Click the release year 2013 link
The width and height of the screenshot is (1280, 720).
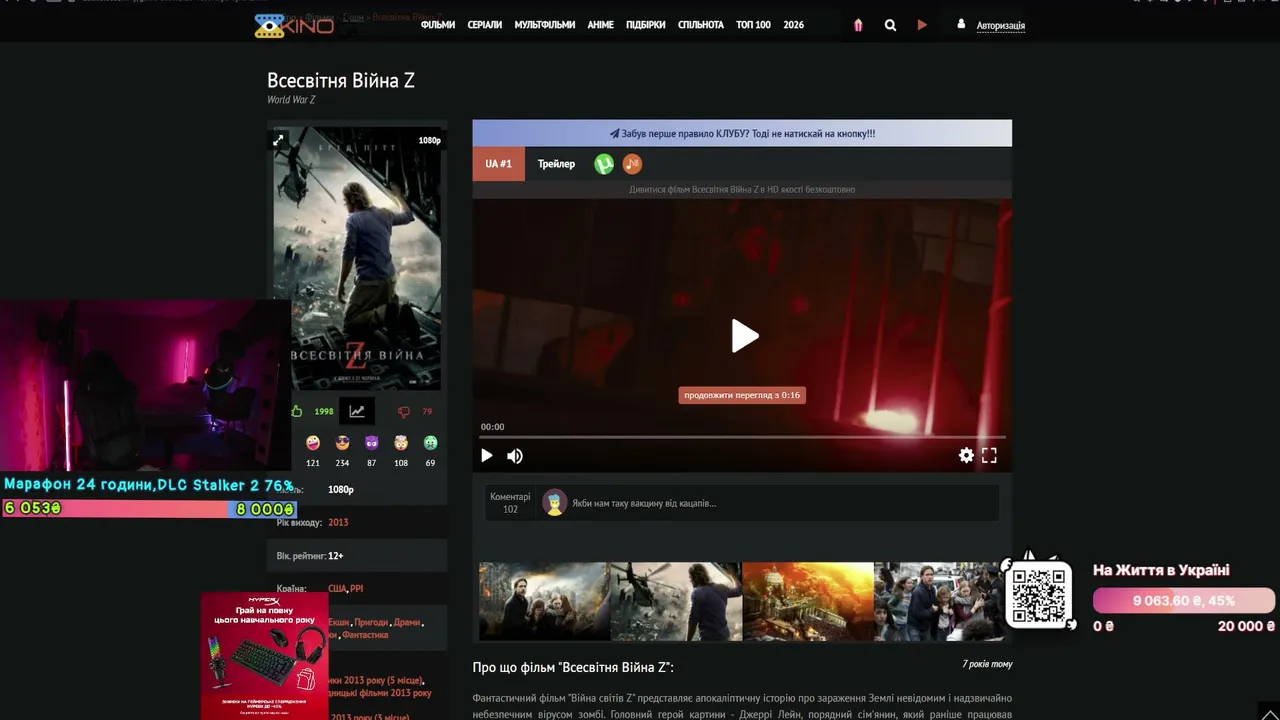tap(338, 522)
